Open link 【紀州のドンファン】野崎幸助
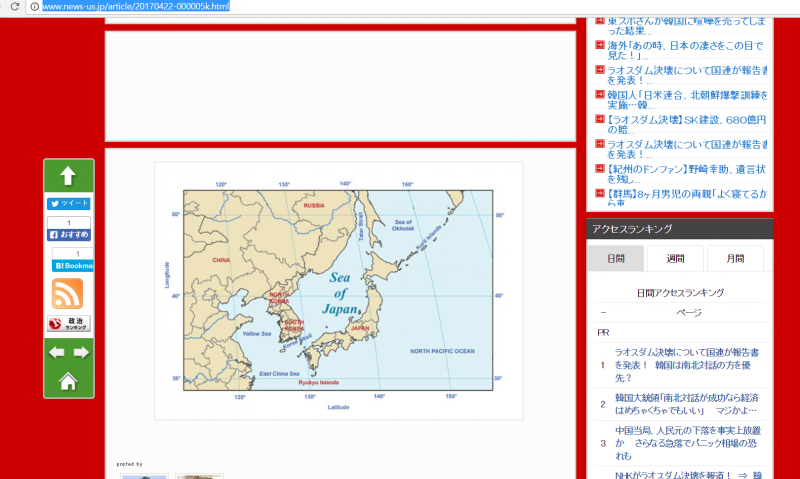This screenshot has height=479, width=800. coord(684,174)
